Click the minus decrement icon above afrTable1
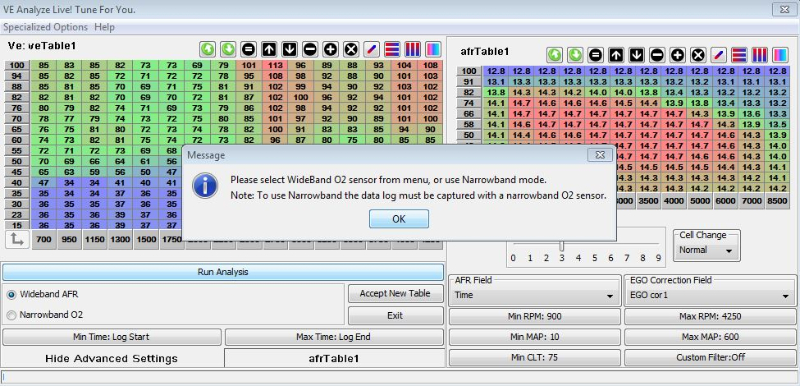The width and height of the screenshot is (800, 386). tap(658, 55)
